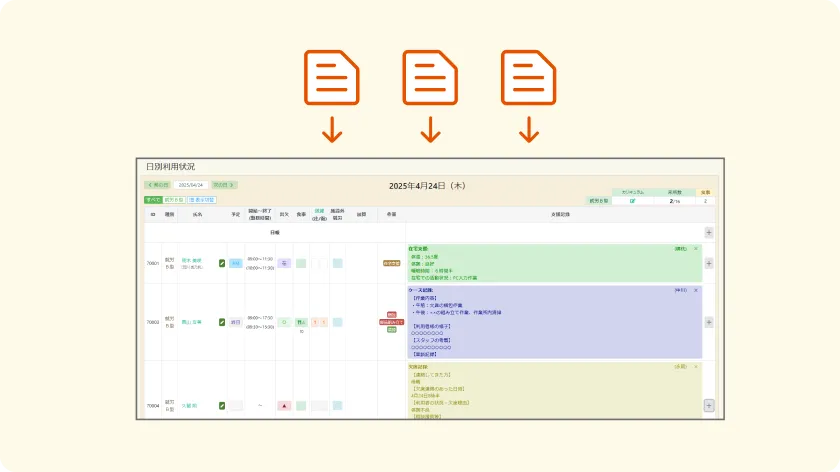
Task: Toggle the display switch button beside filters
Action: [202, 200]
